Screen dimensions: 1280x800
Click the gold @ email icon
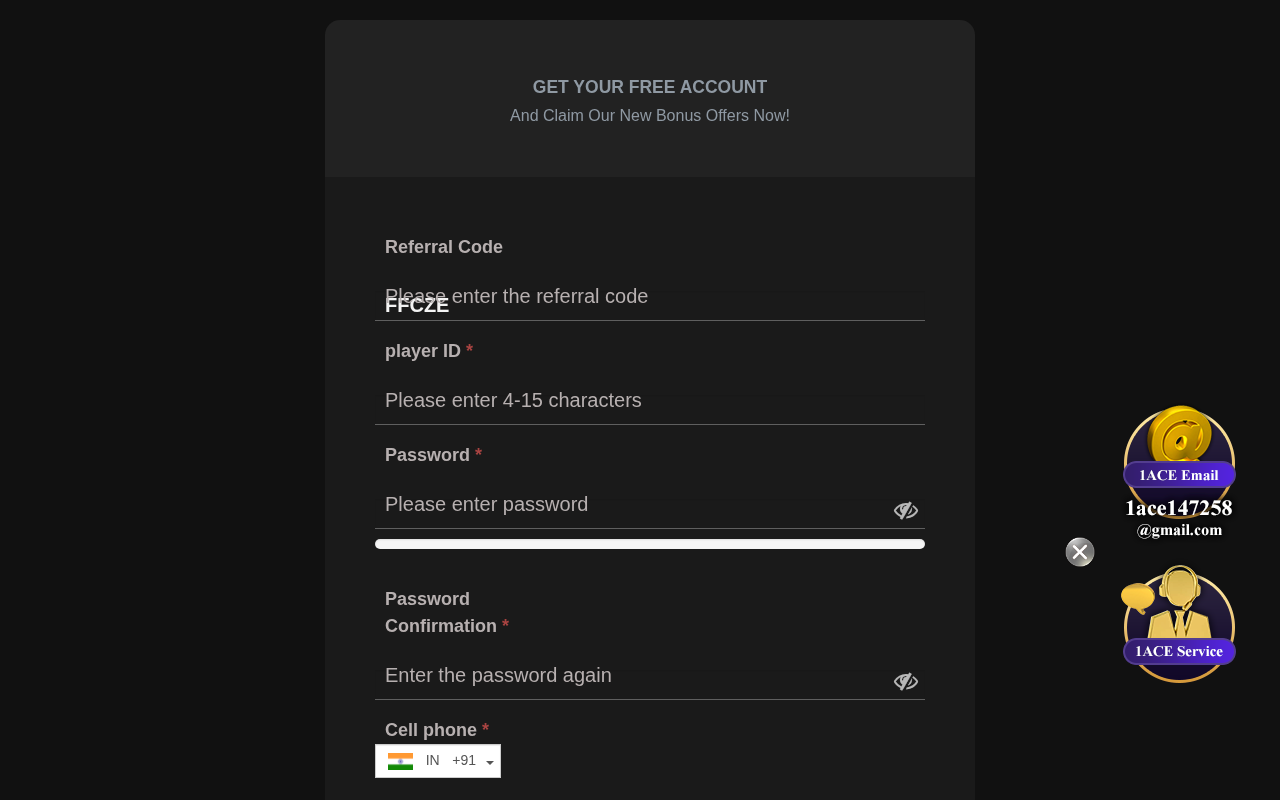pyautogui.click(x=1180, y=435)
